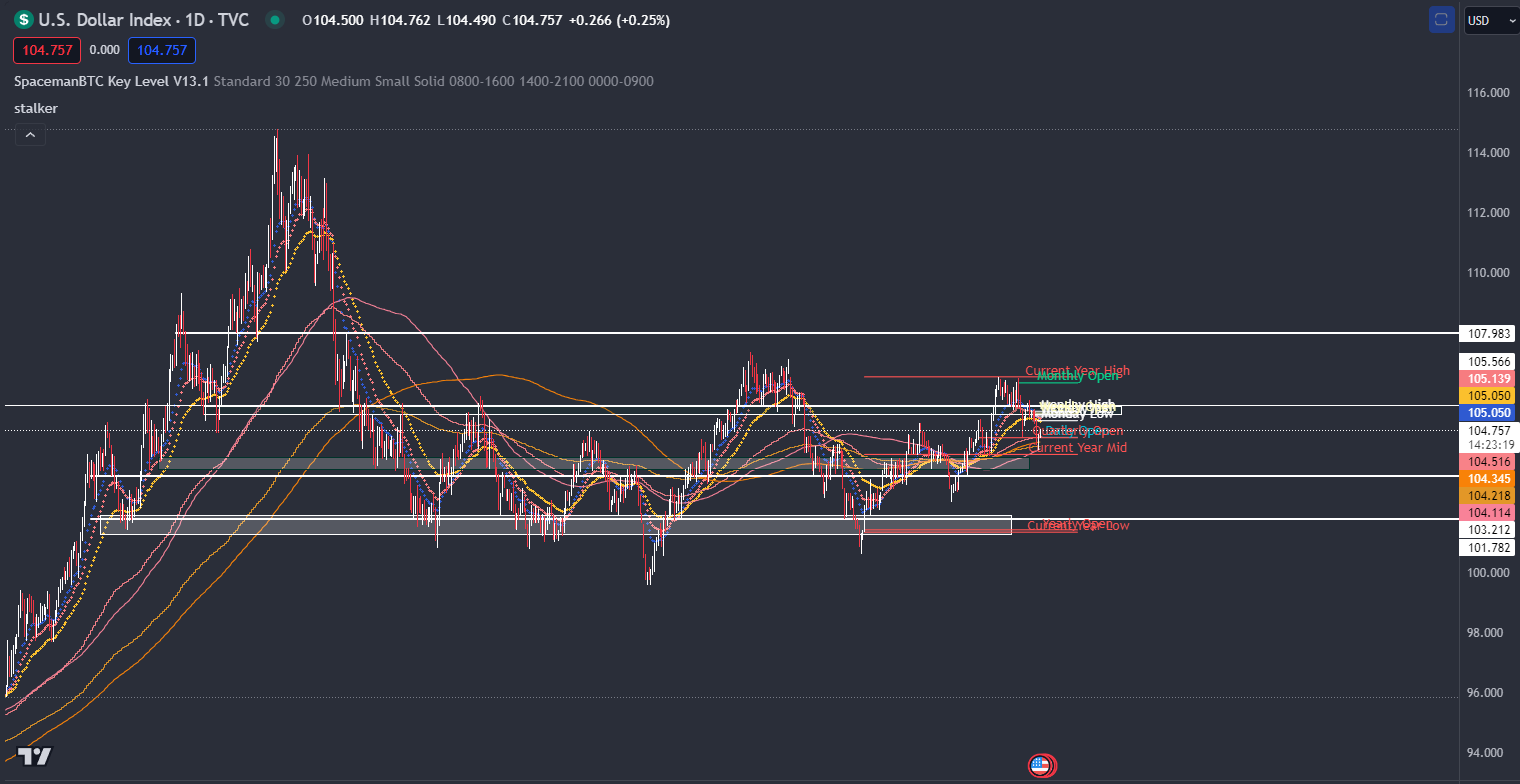
Task: Click the US flag economic event marker
Action: tap(1041, 766)
